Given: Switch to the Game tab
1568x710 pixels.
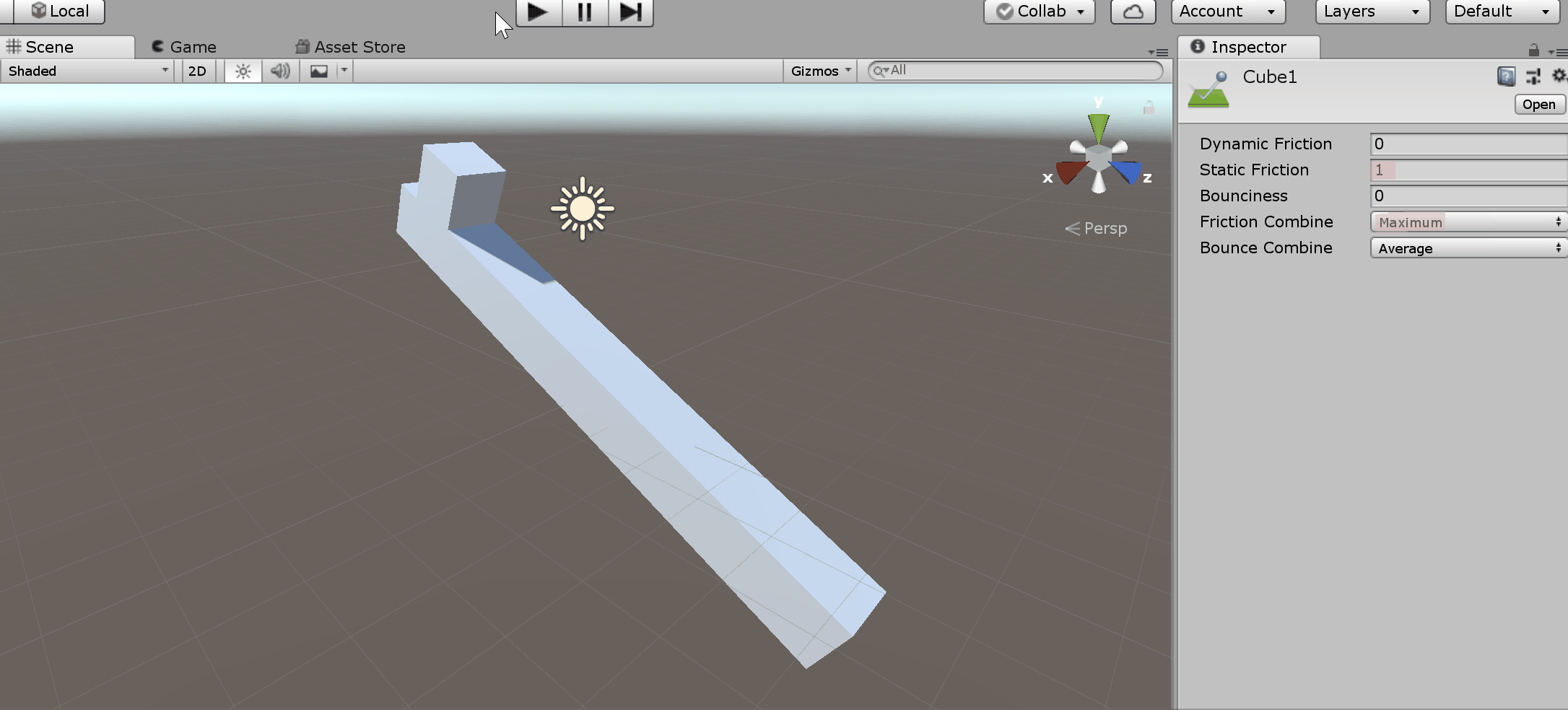Looking at the screenshot, I should [184, 46].
